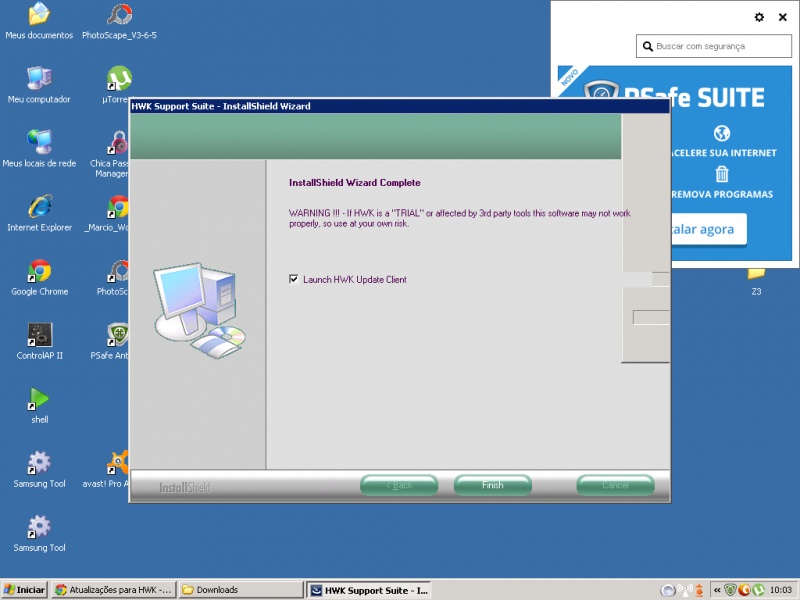This screenshot has height=600, width=800.
Task: Click the REMOVA PROGRAMAS text
Action: click(722, 194)
